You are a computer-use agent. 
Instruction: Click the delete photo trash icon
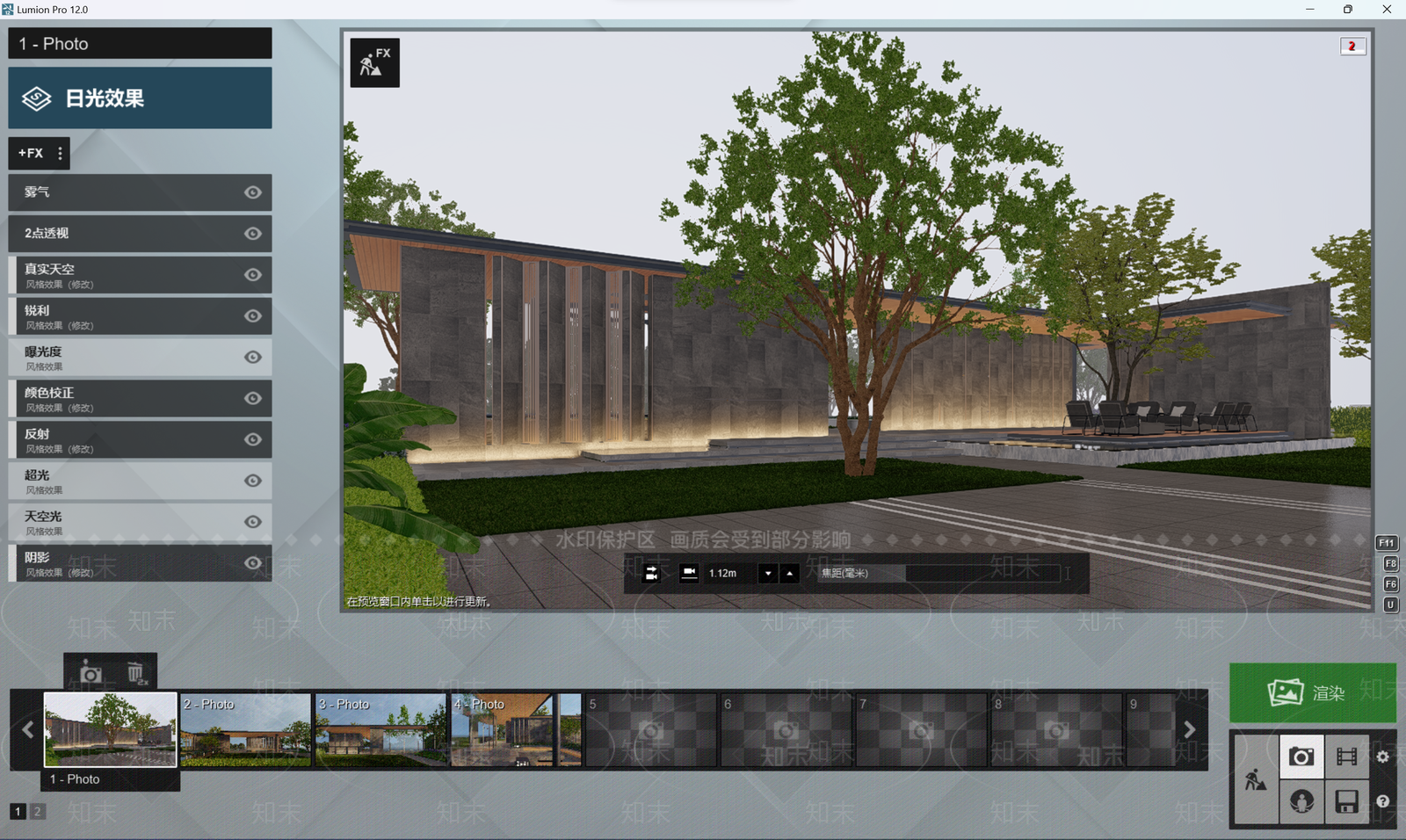pyautogui.click(x=135, y=673)
